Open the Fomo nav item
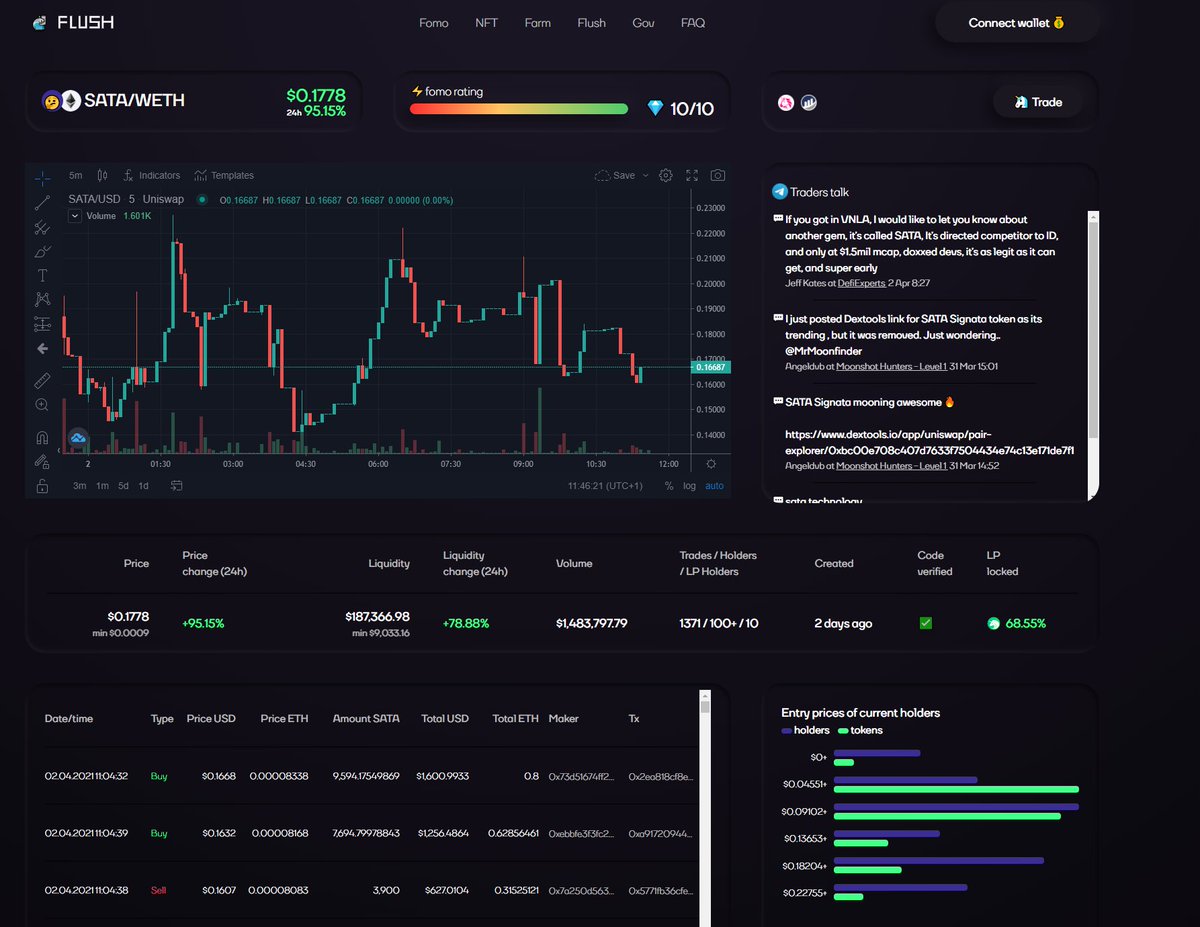 (434, 22)
